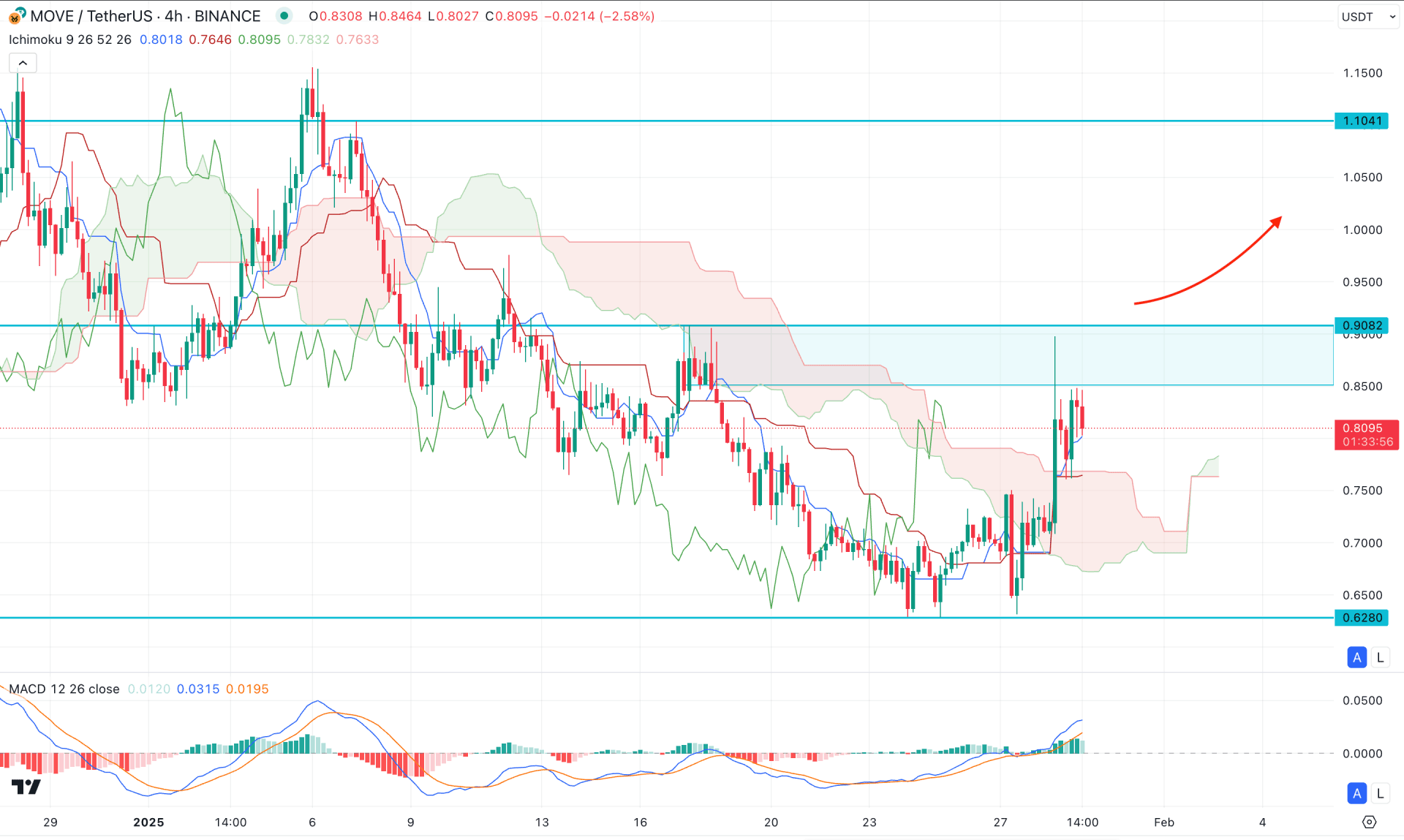Click the TradingView logo
Viewport: 1404px width, 840px height.
(26, 787)
